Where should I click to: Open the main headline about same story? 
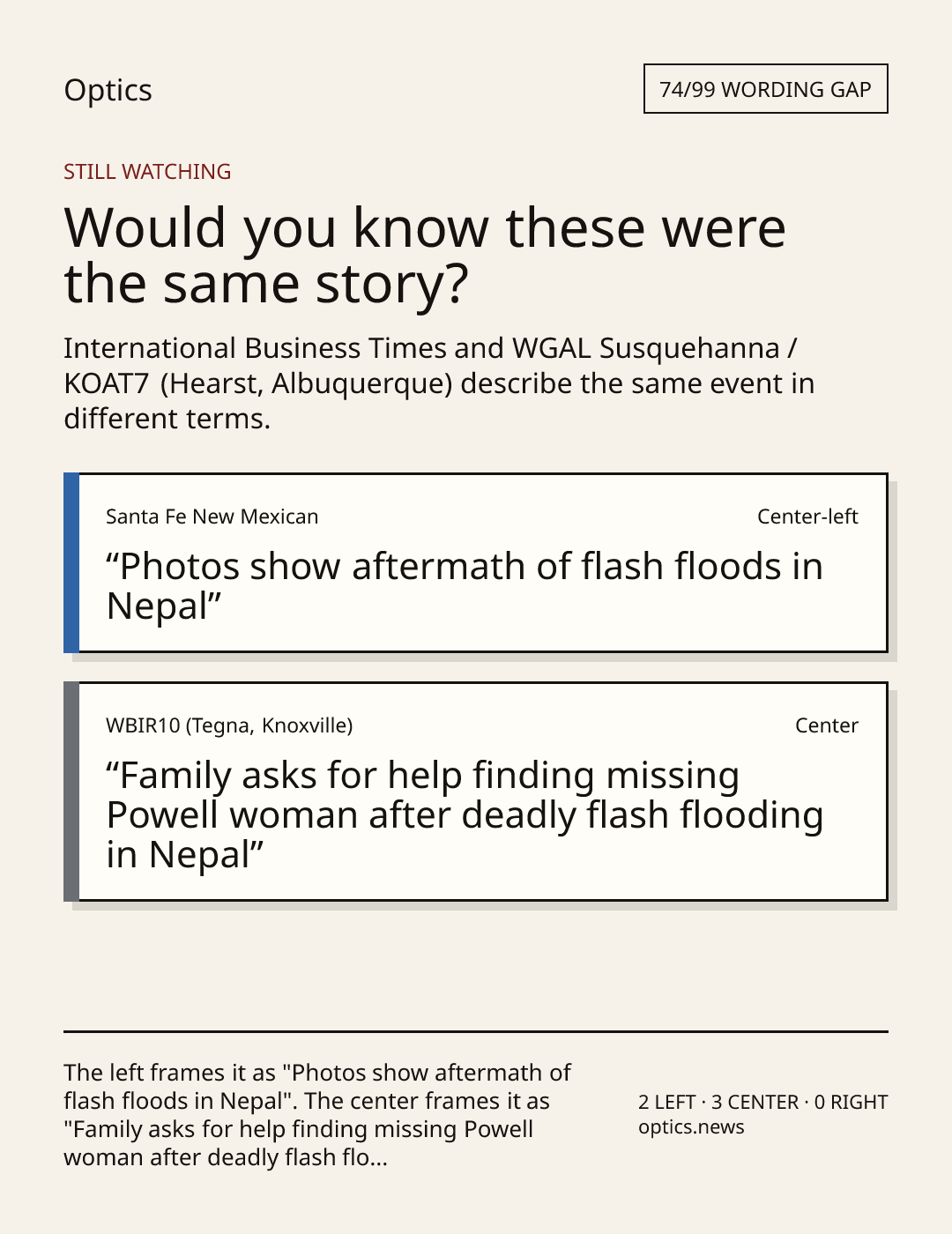pyautogui.click(x=424, y=256)
